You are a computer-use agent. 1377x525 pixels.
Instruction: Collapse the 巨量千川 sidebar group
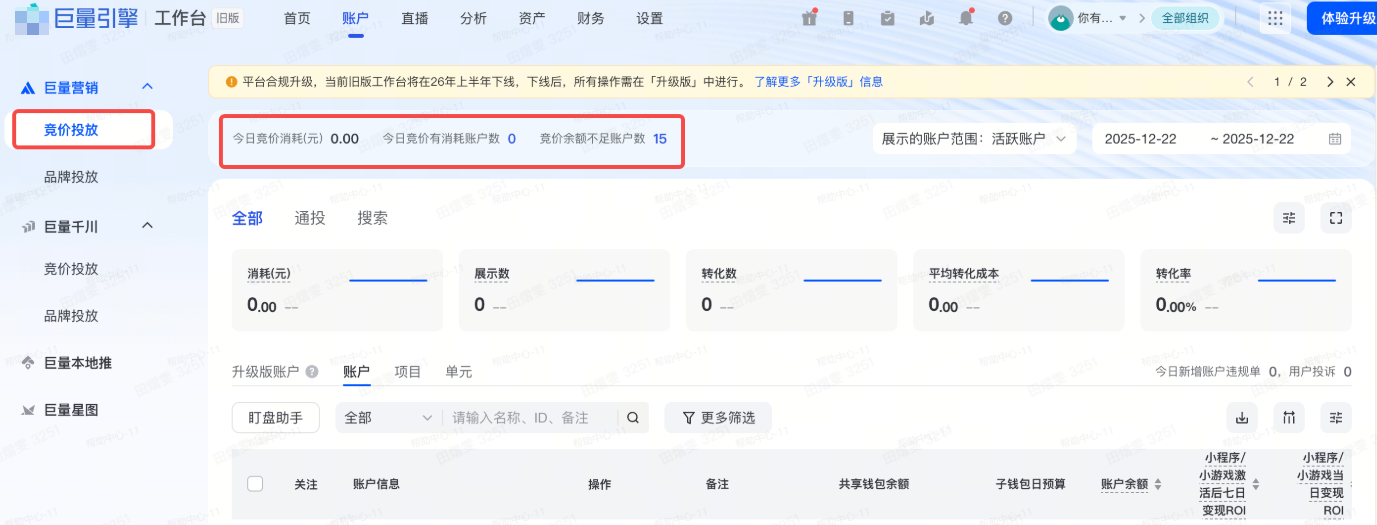147,226
